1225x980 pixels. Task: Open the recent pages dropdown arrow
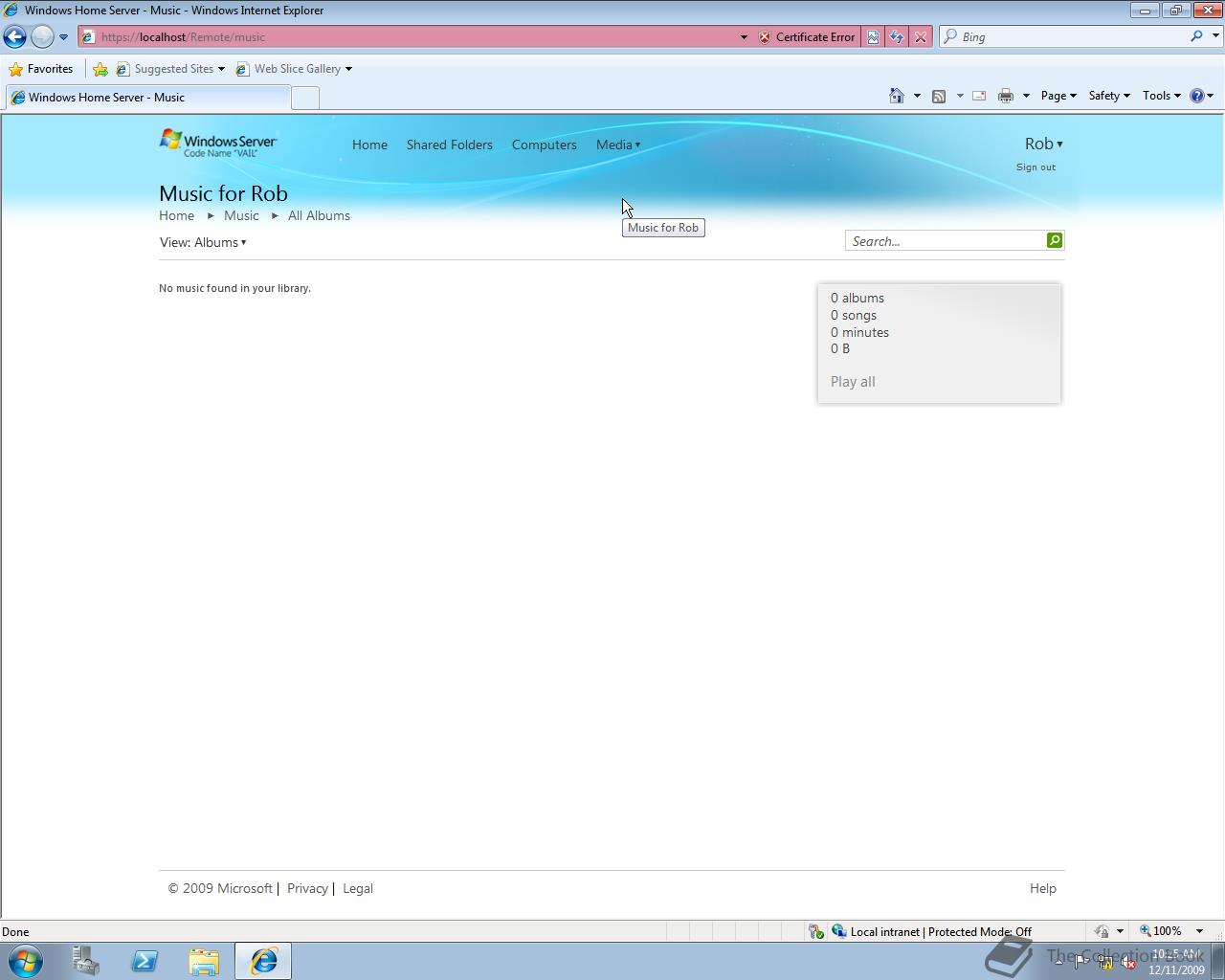(63, 37)
